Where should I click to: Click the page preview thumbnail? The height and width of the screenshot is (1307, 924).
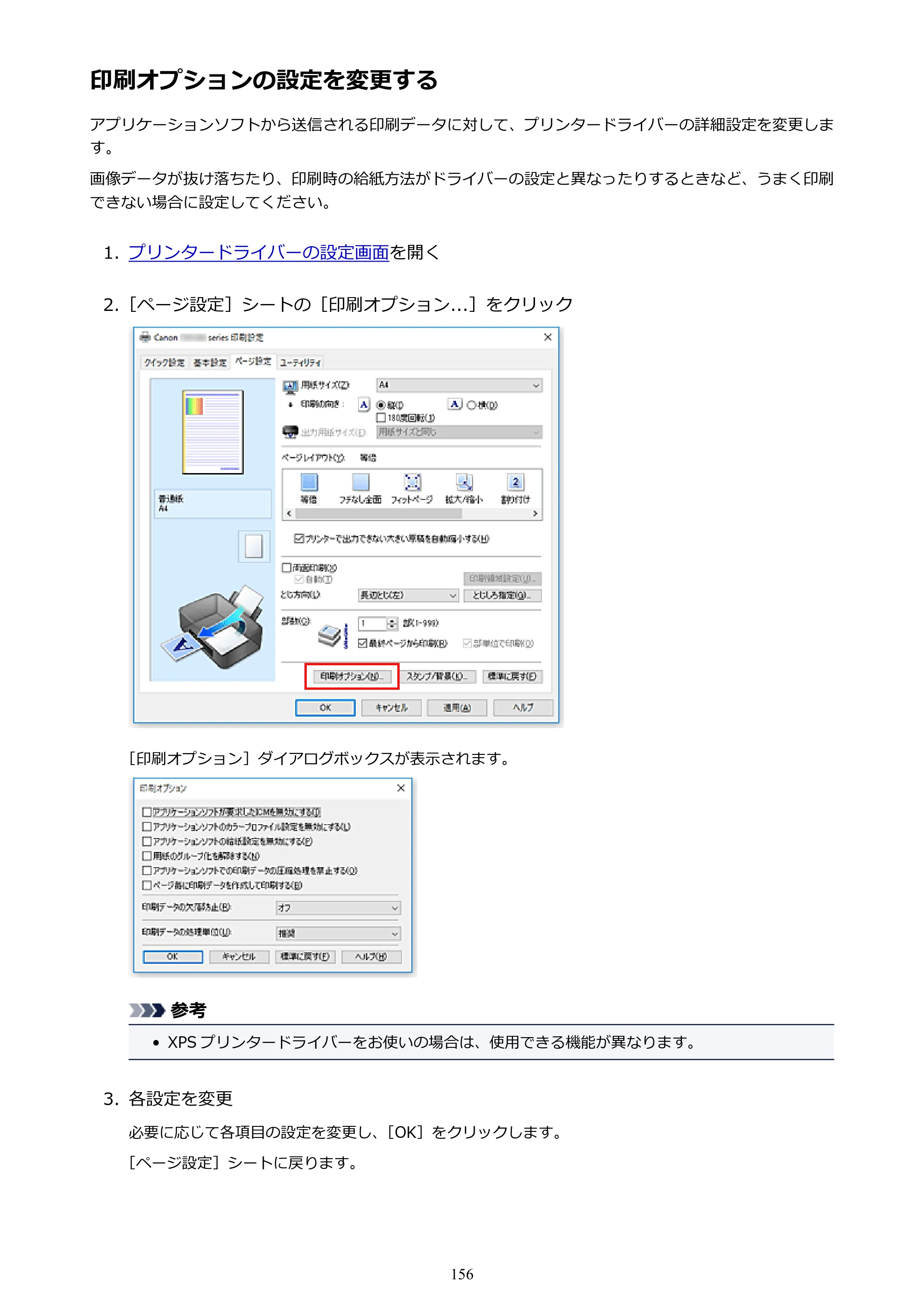(x=213, y=432)
